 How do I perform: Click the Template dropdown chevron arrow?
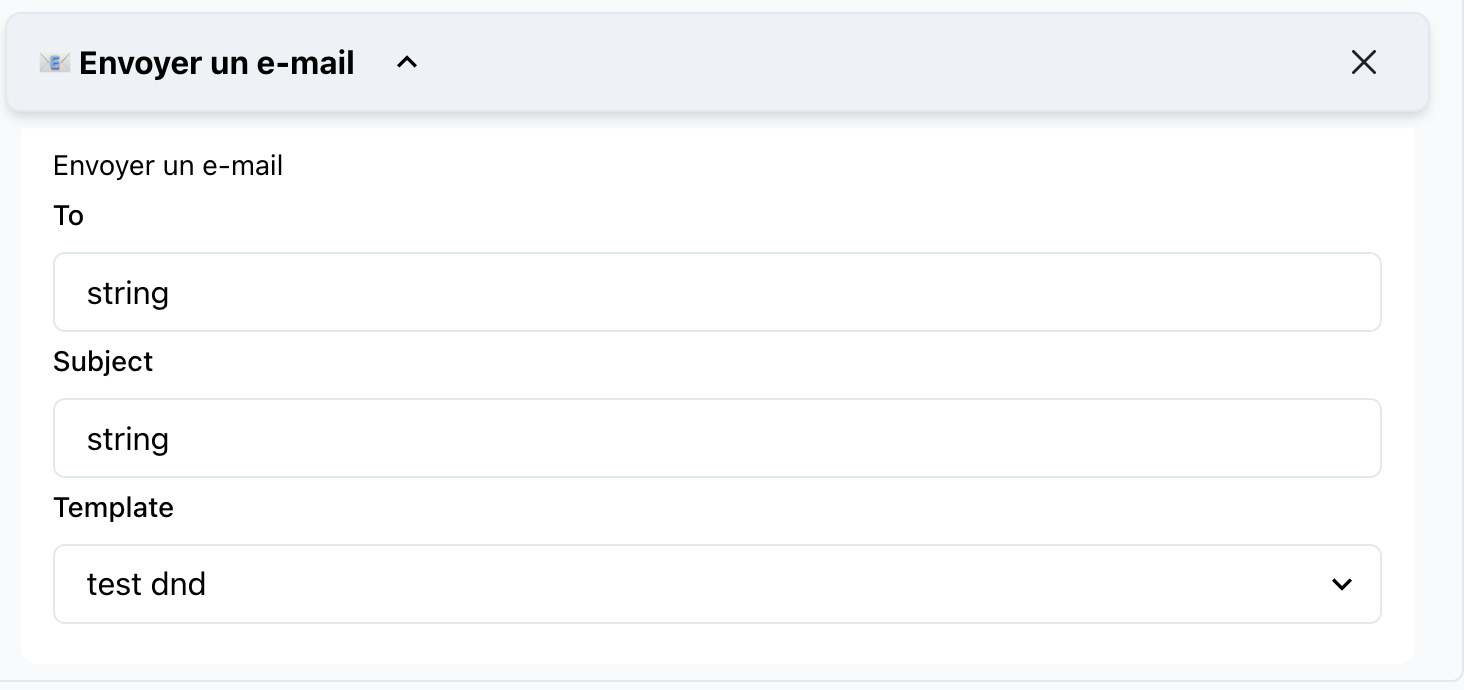[1341, 584]
